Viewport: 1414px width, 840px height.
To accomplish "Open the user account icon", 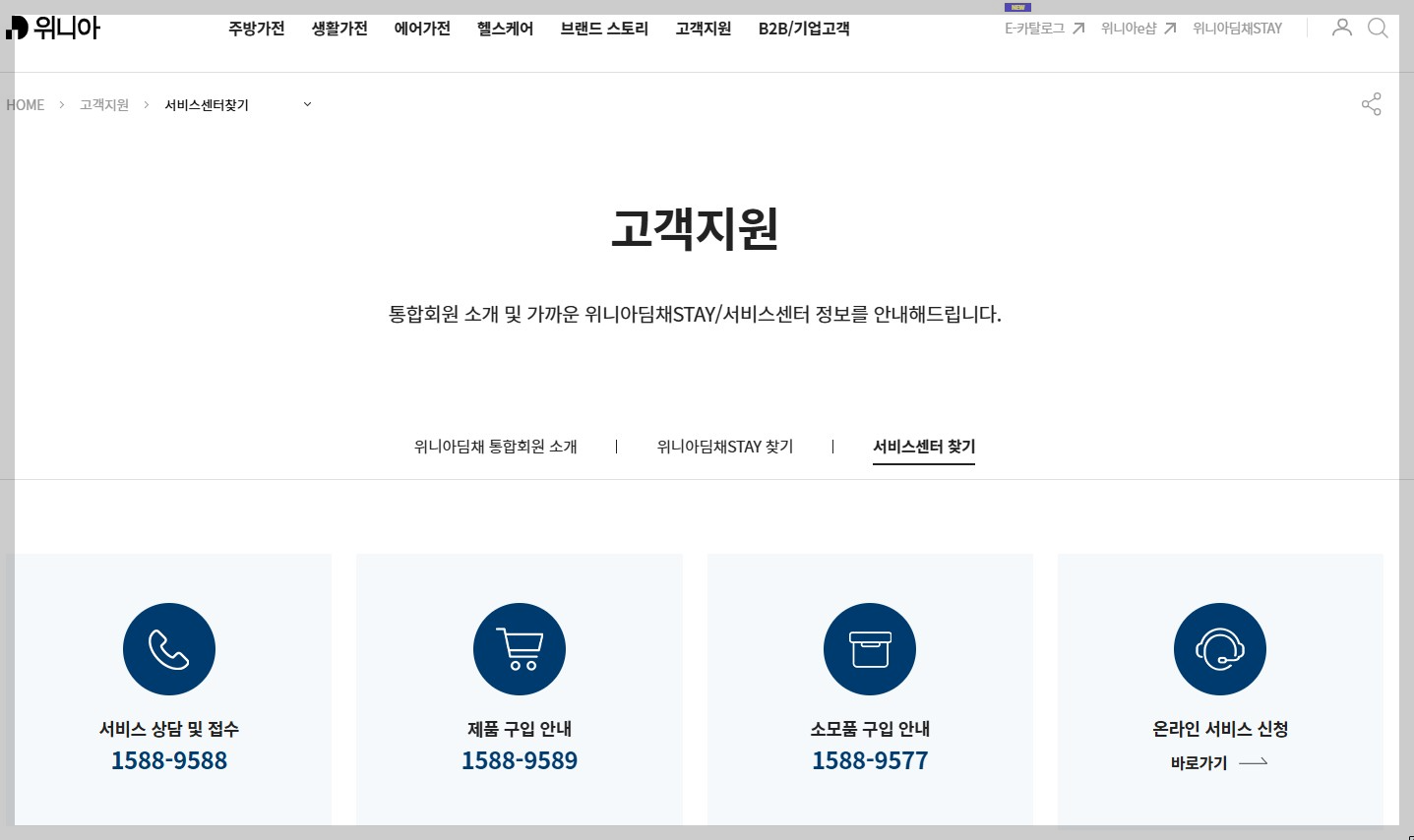I will pyautogui.click(x=1341, y=28).
